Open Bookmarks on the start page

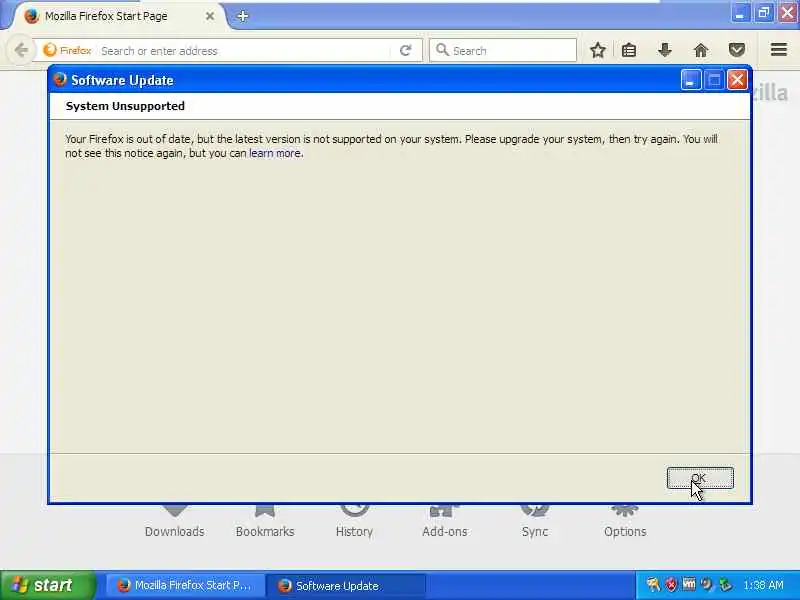click(265, 523)
